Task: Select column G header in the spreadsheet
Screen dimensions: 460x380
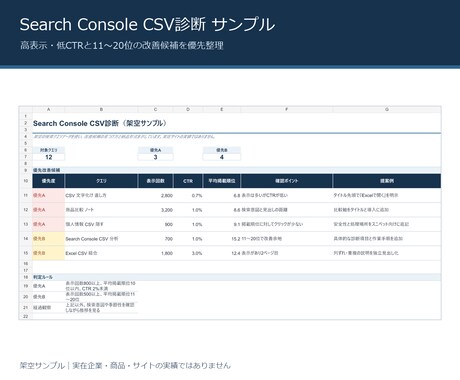Action: 387,109
